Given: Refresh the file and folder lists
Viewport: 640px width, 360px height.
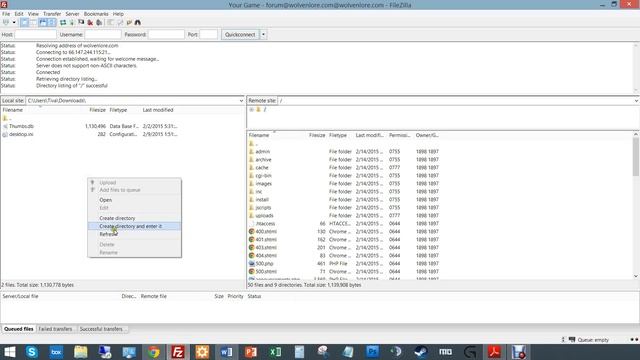Looking at the screenshot, I should click(63, 22).
